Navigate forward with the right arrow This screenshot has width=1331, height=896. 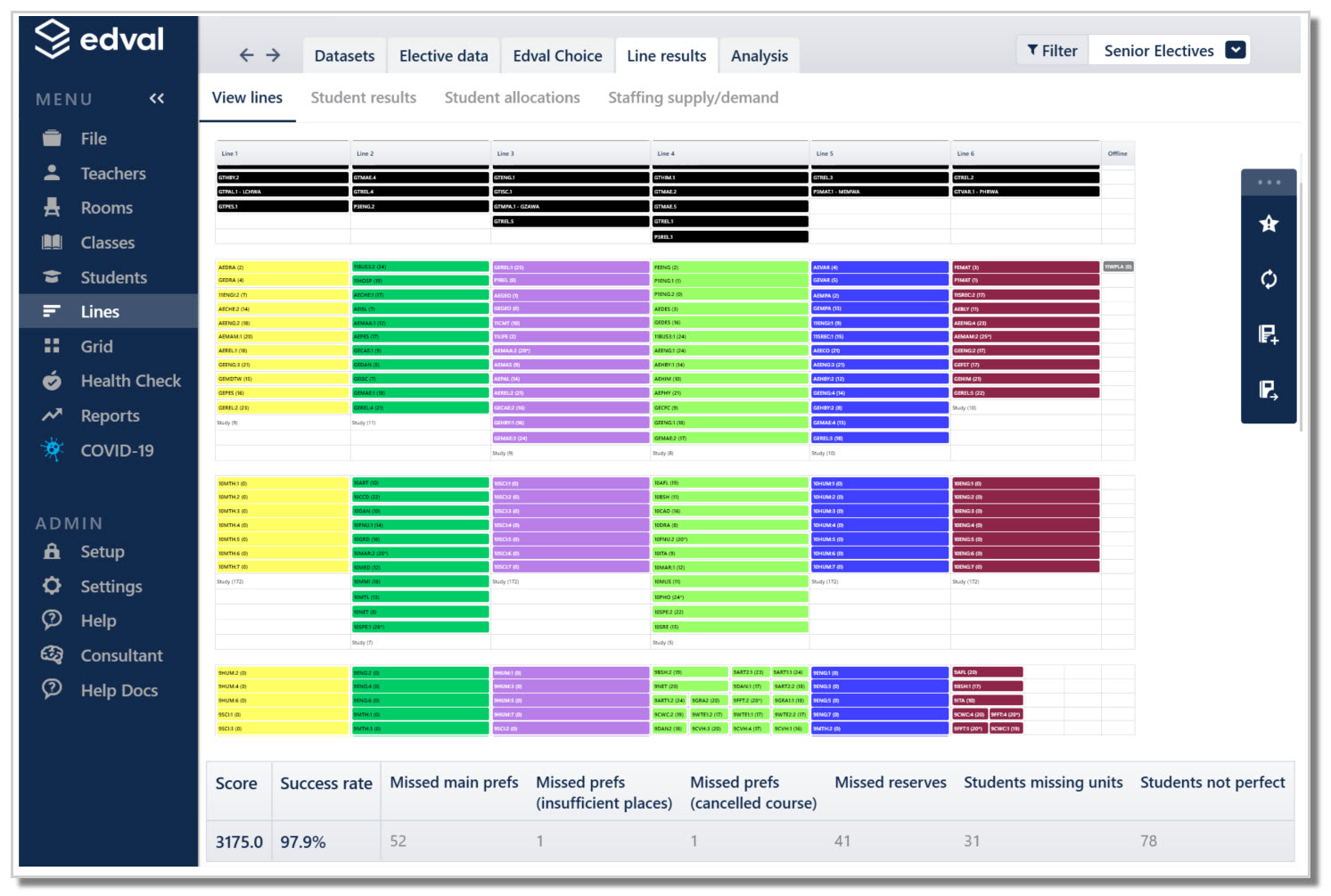tap(273, 55)
